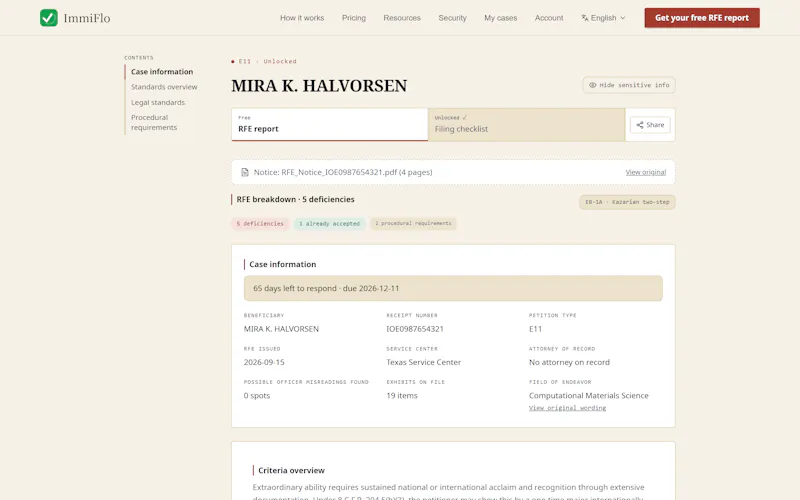Open the Security page
Viewport: 800px width, 500px height.
(x=453, y=18)
